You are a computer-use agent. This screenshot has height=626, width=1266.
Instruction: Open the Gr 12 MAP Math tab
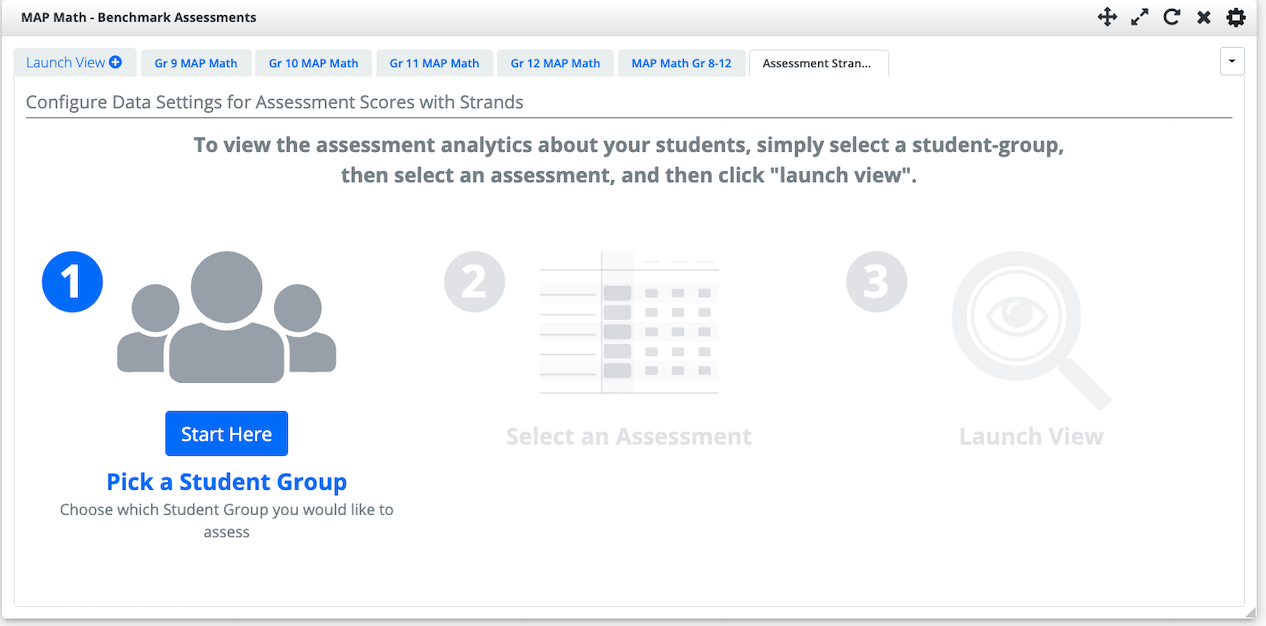tap(555, 62)
